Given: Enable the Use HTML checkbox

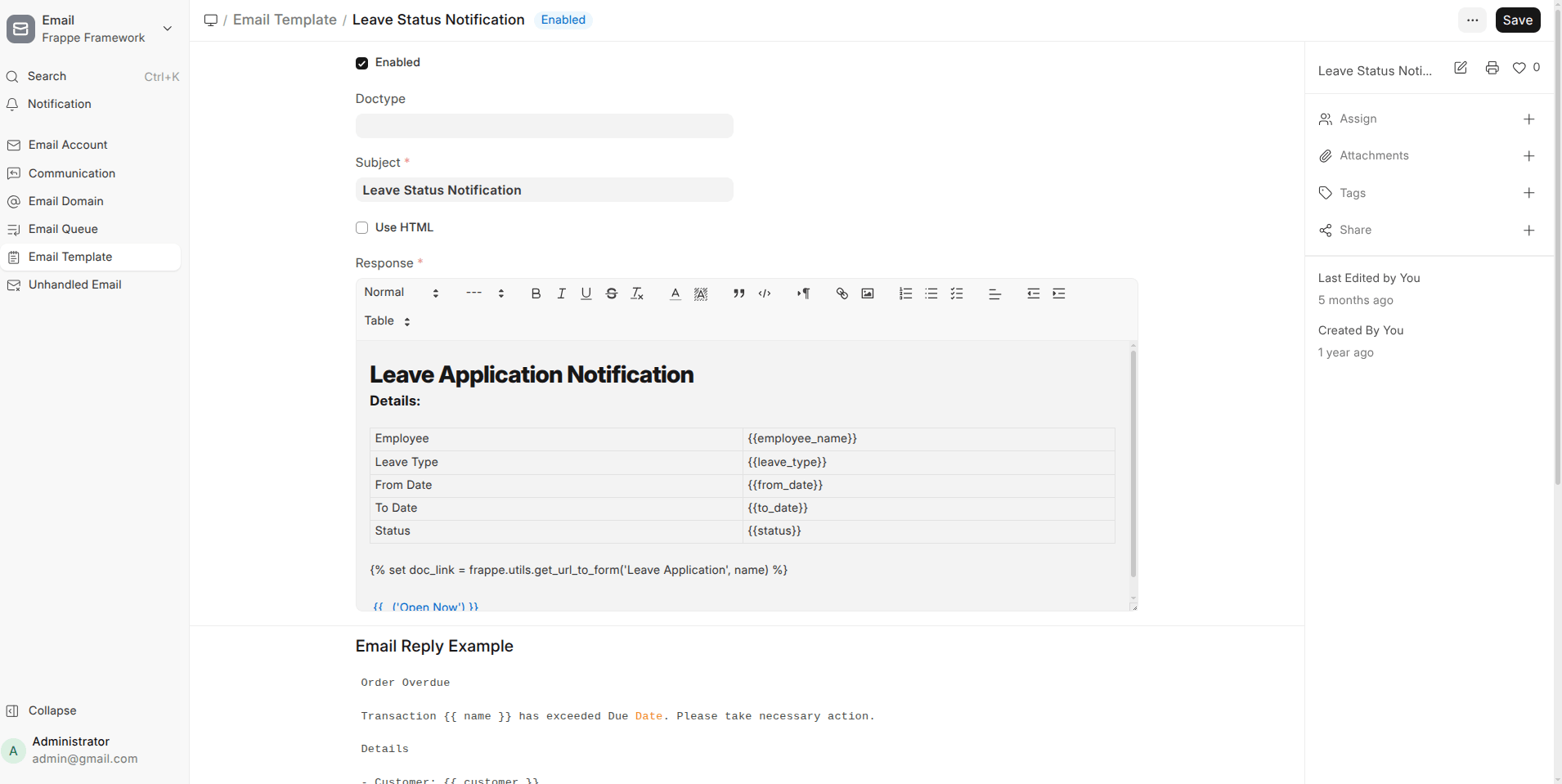Looking at the screenshot, I should [362, 228].
